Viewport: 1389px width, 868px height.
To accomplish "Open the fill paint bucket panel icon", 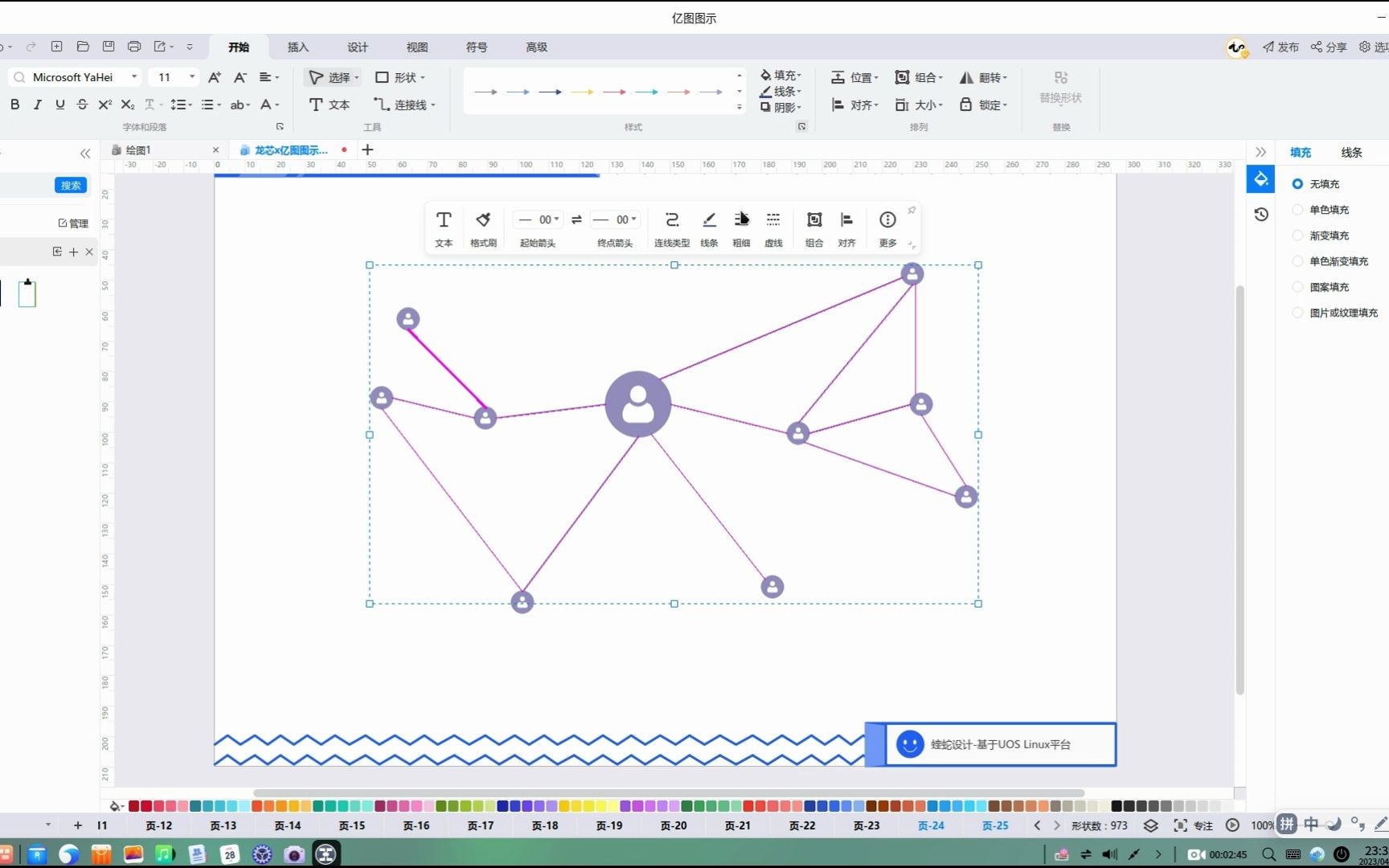I will pyautogui.click(x=1260, y=179).
